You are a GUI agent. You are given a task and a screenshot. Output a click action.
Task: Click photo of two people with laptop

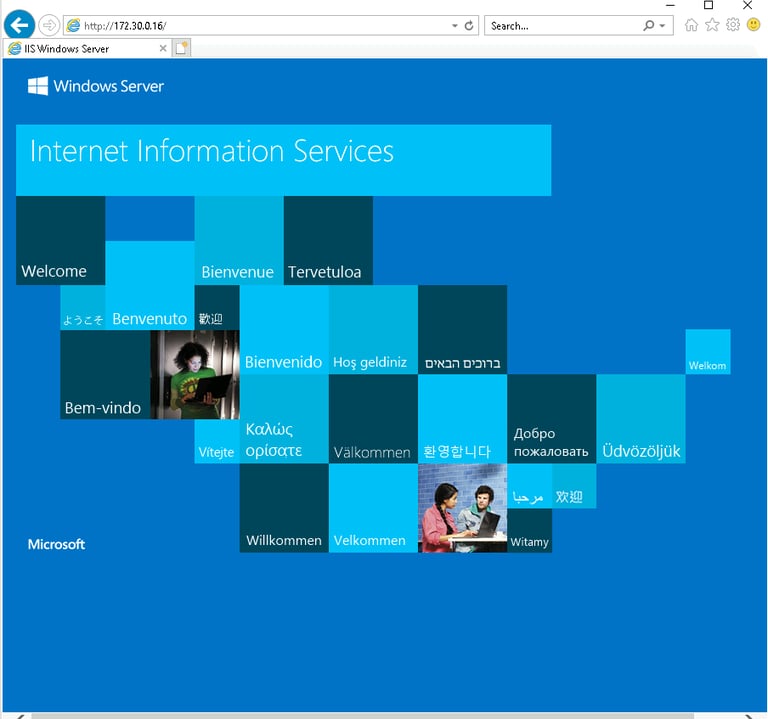click(462, 508)
